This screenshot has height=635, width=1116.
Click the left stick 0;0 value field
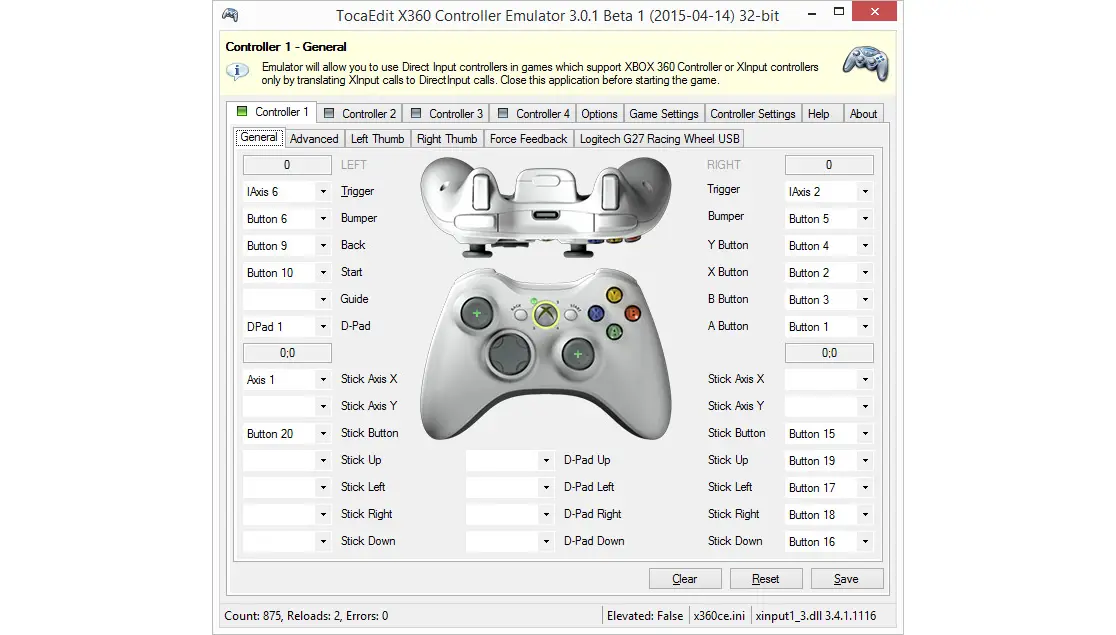(287, 353)
